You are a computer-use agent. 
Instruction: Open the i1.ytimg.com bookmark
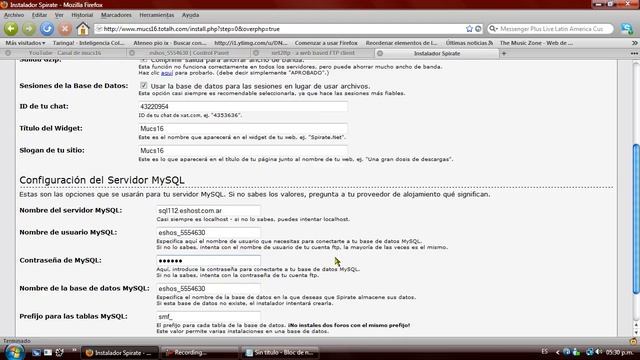coord(251,43)
